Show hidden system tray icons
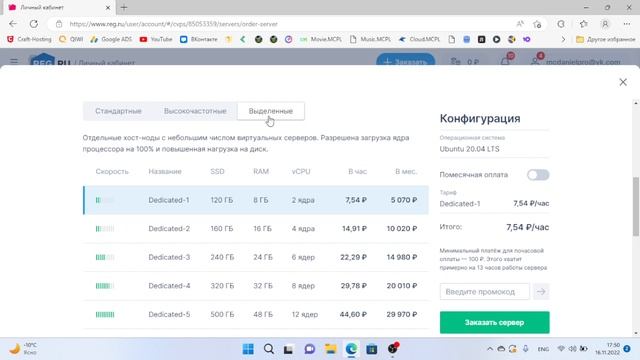The image size is (640, 360). (490, 349)
